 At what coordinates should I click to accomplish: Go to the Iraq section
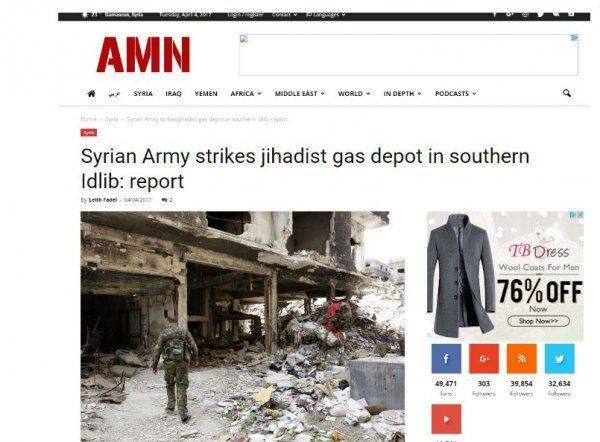tap(173, 93)
